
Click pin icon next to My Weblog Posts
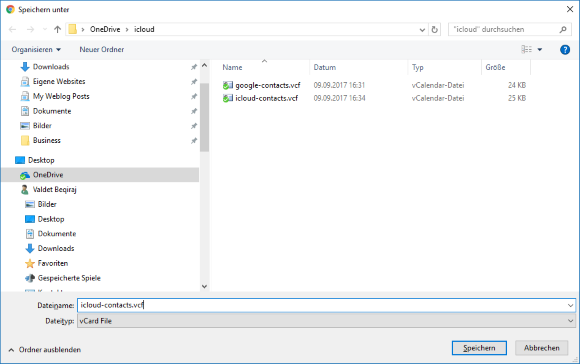click(193, 97)
